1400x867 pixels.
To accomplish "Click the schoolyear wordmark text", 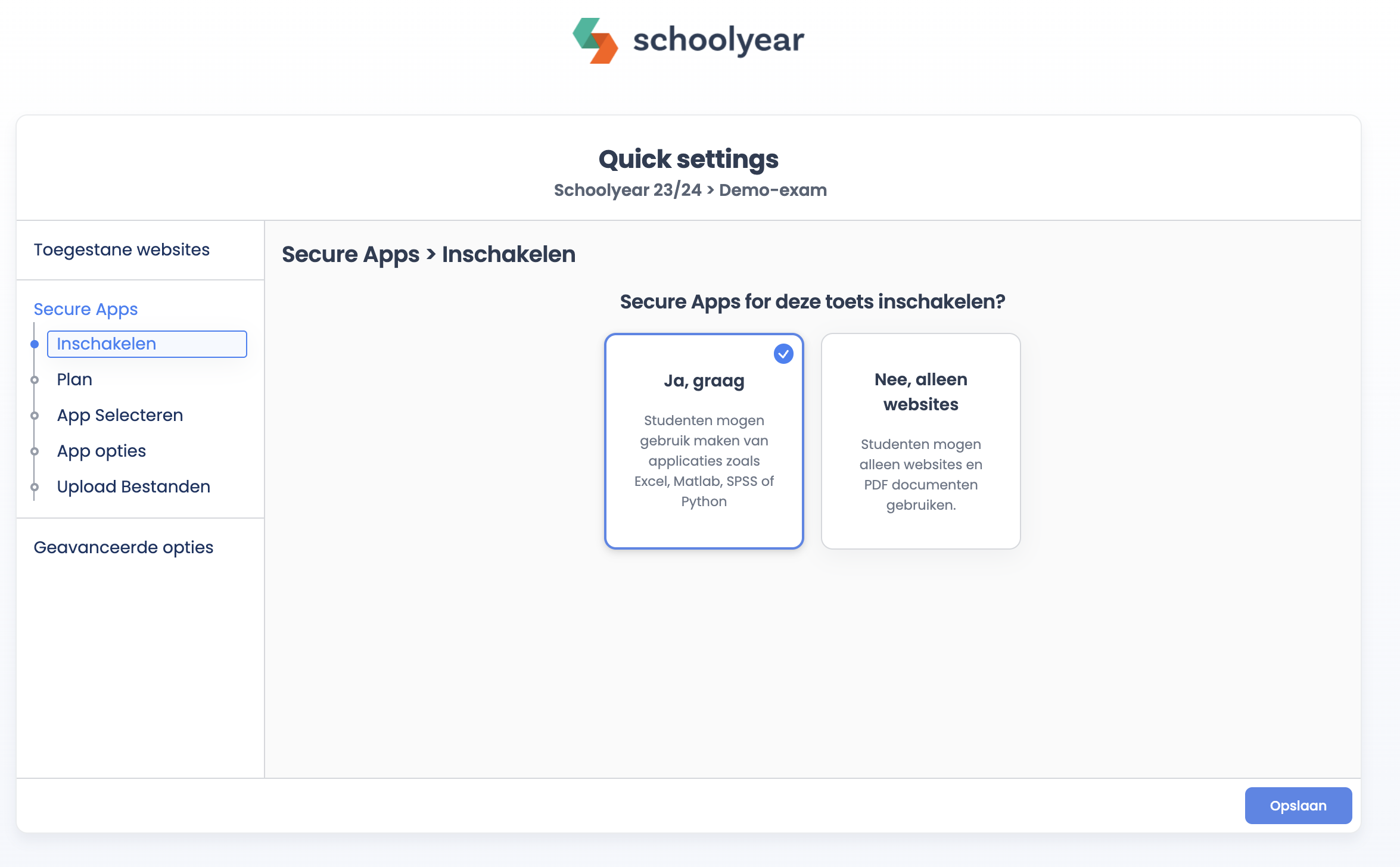I will click(718, 40).
